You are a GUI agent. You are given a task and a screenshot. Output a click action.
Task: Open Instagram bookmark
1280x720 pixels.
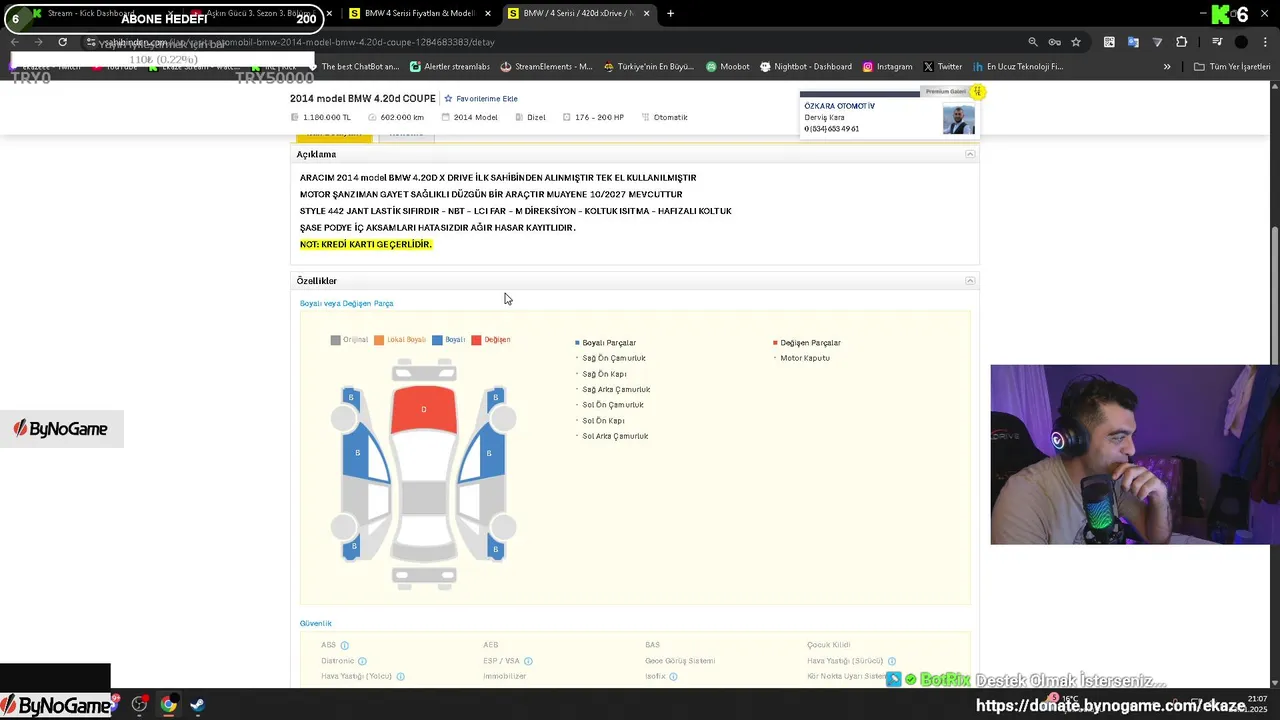click(886, 67)
